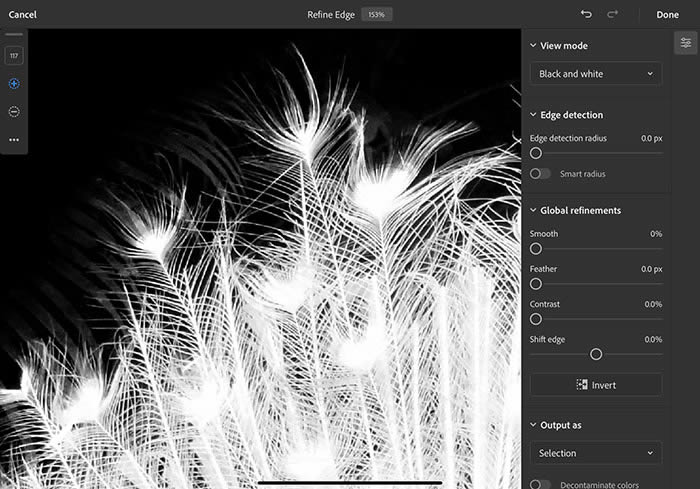This screenshot has width=700, height=489.
Task: Collapse the Output as section
Action: 532,425
